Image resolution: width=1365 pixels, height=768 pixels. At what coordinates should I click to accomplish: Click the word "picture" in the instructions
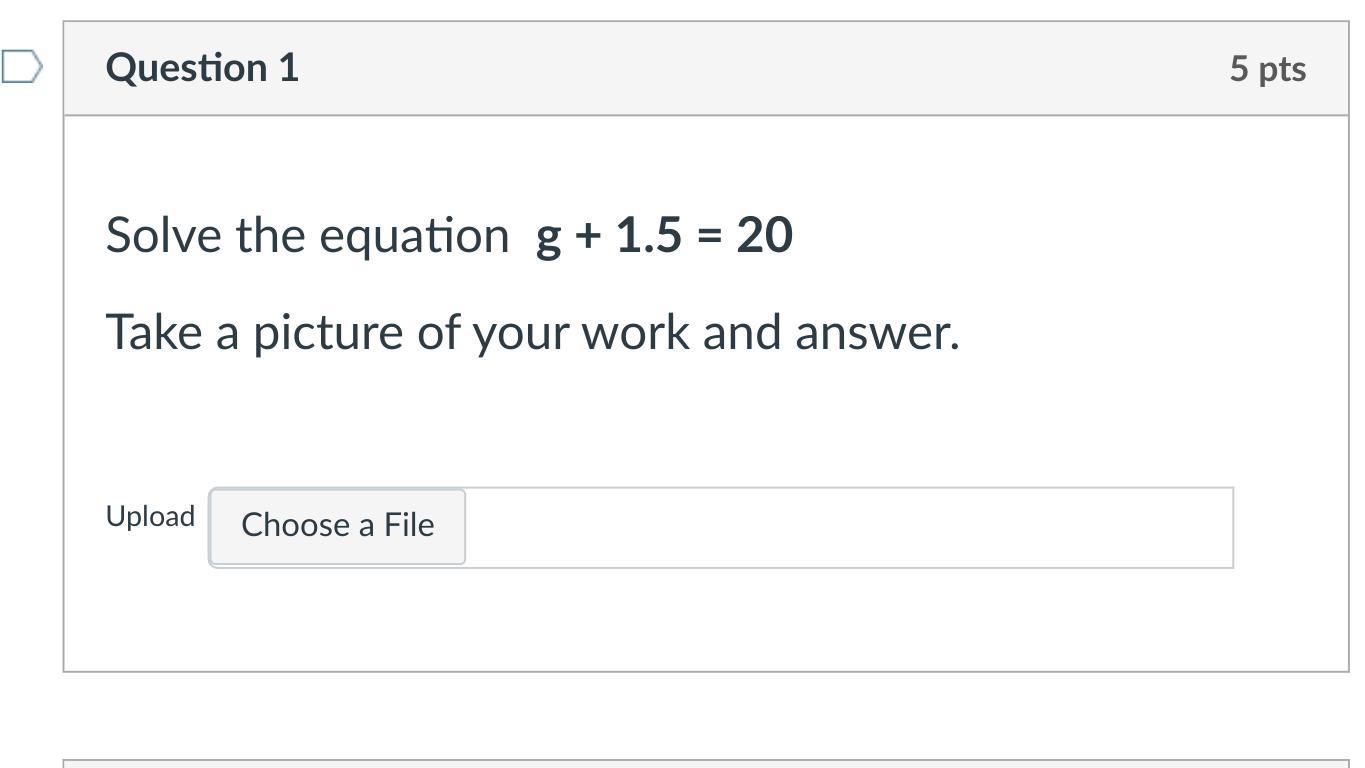[328, 333]
